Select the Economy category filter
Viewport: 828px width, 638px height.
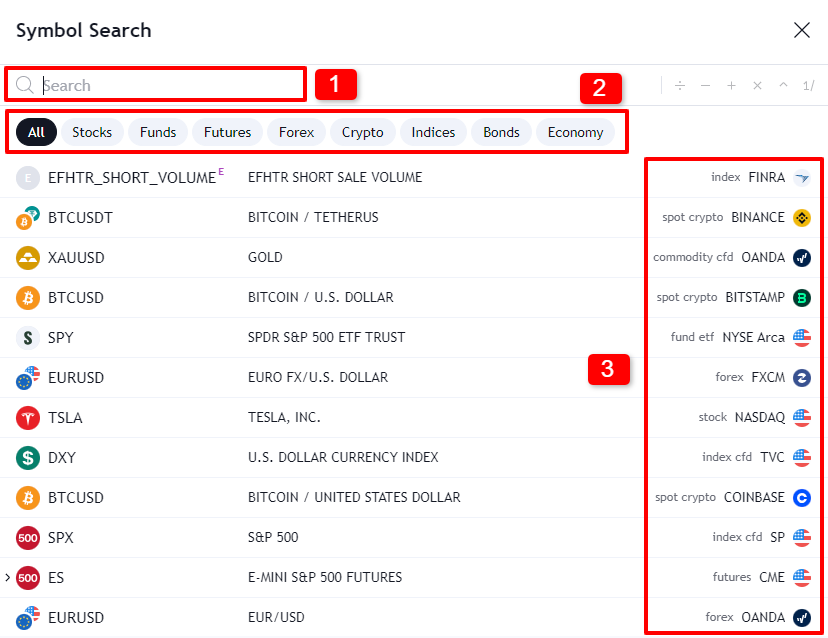(575, 132)
